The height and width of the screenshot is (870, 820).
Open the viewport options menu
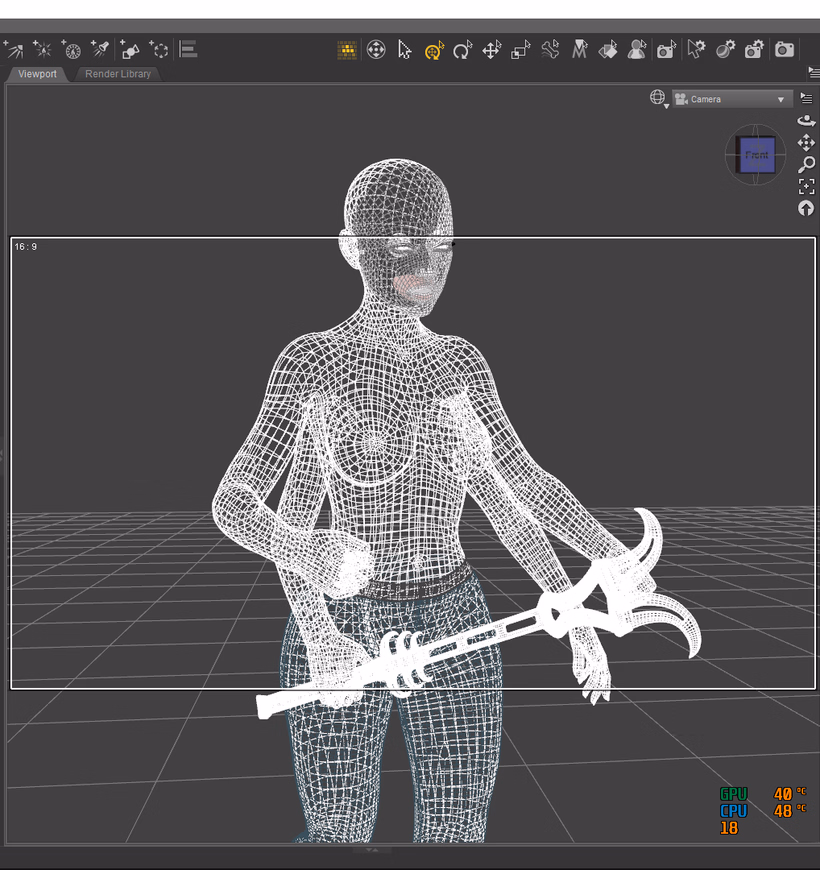click(x=806, y=98)
